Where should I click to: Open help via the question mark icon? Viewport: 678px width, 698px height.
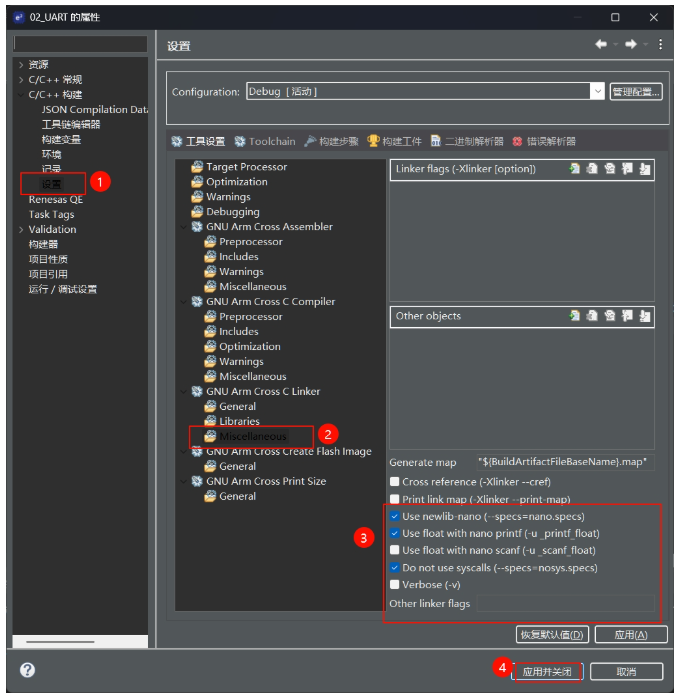[28, 670]
